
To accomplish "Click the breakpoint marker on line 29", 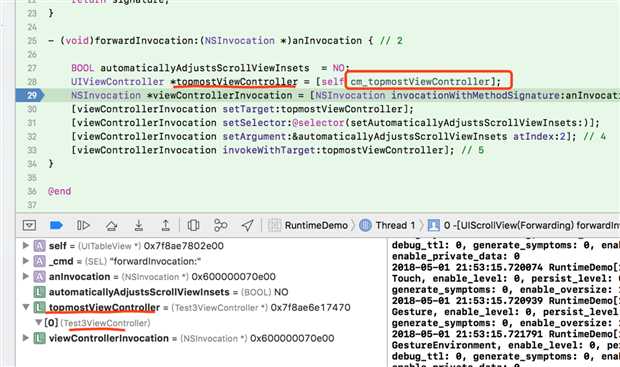I will (30, 95).
